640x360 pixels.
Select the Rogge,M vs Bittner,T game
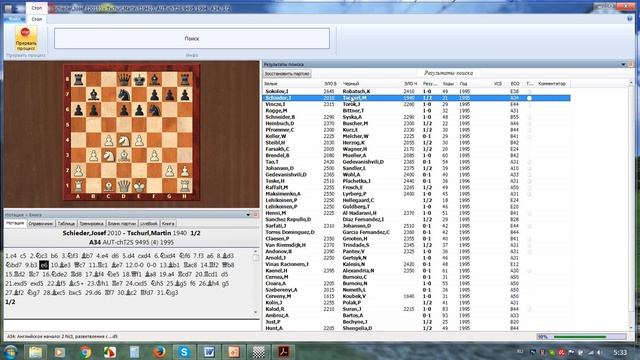click(416, 111)
